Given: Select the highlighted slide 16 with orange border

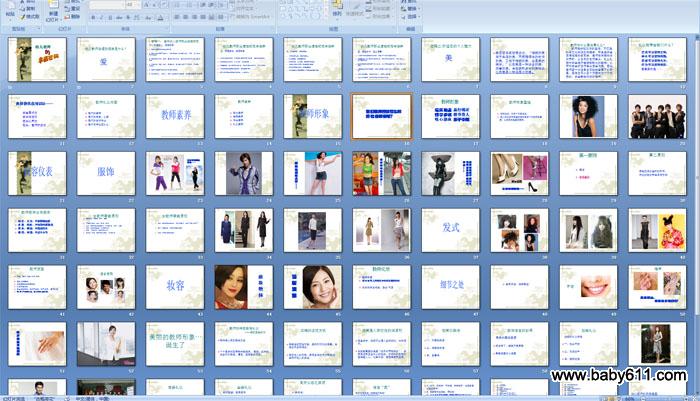Looking at the screenshot, I should (x=382, y=116).
